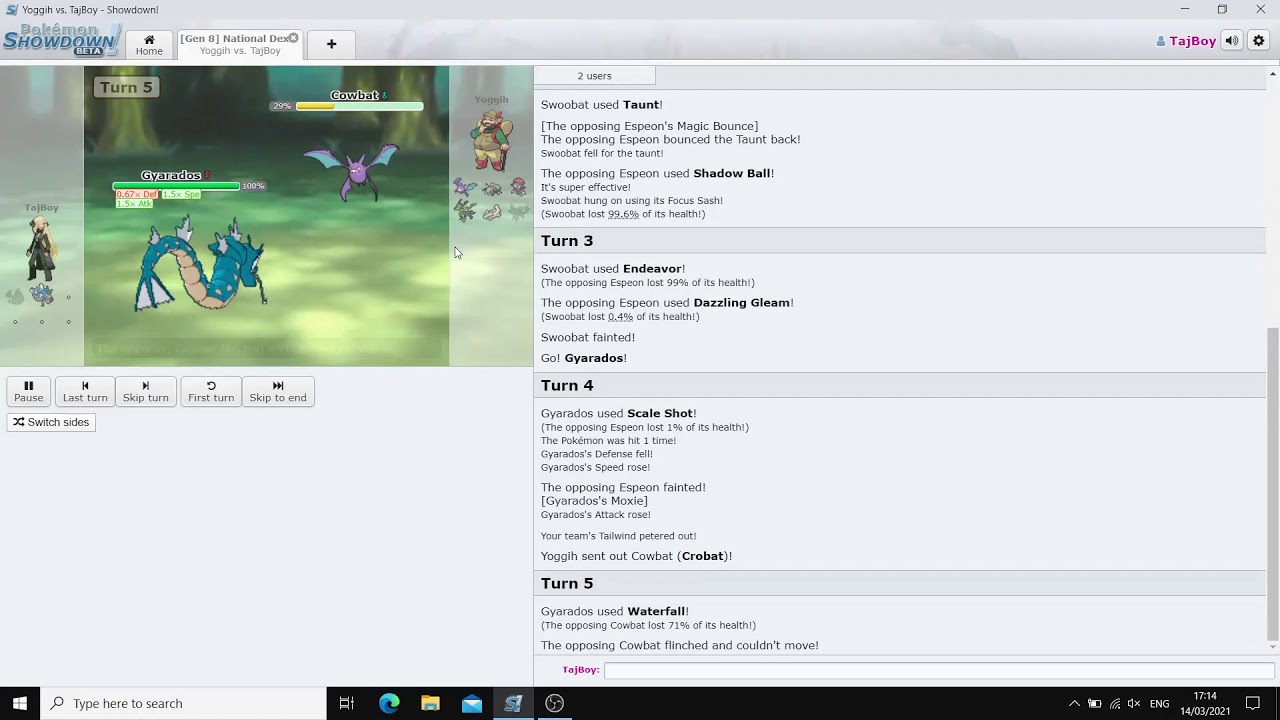1280x720 pixels.
Task: Click Yoggih's trainer avatar
Action: click(491, 140)
